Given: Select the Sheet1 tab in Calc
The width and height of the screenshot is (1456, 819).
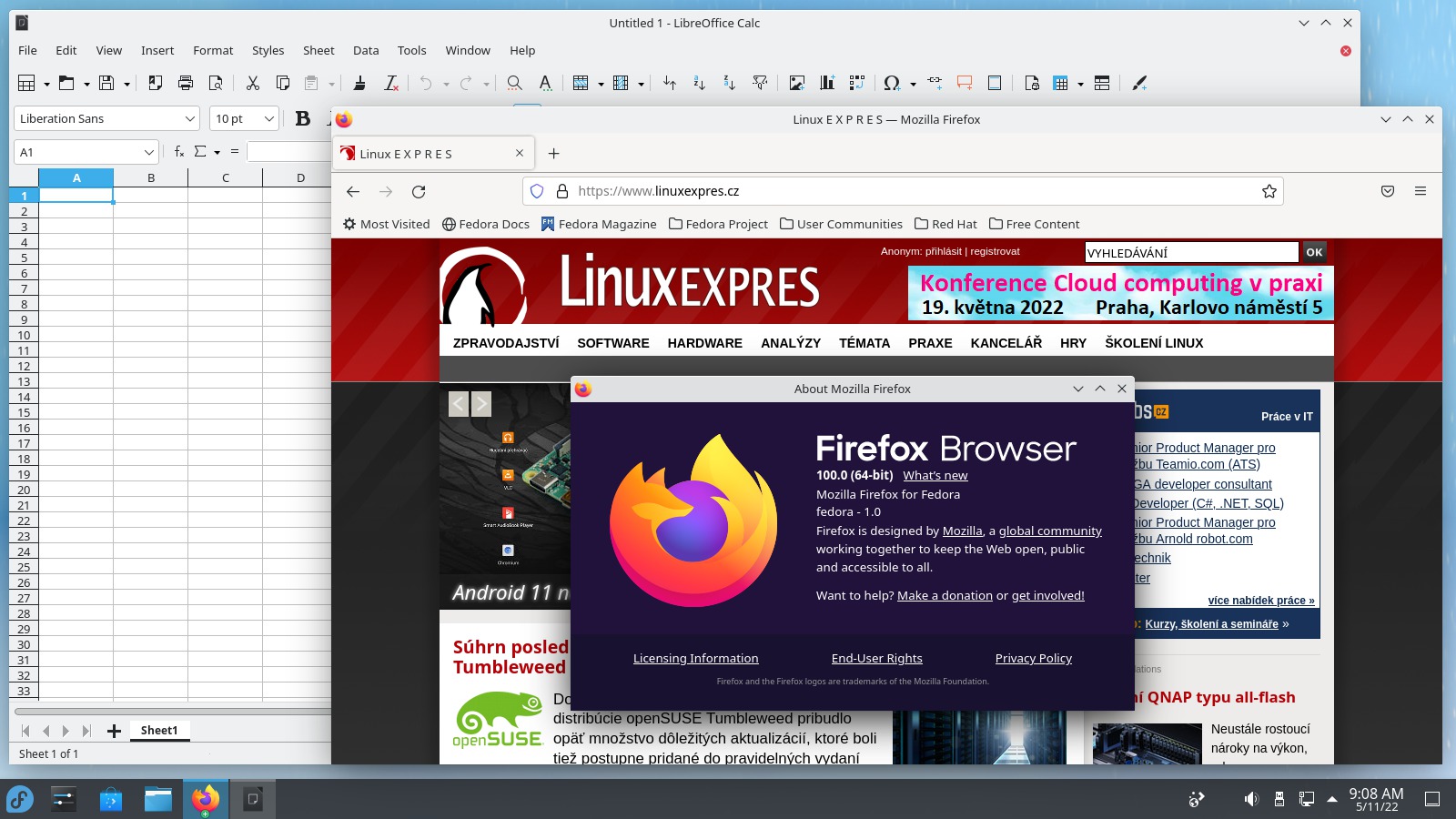Looking at the screenshot, I should point(159,730).
